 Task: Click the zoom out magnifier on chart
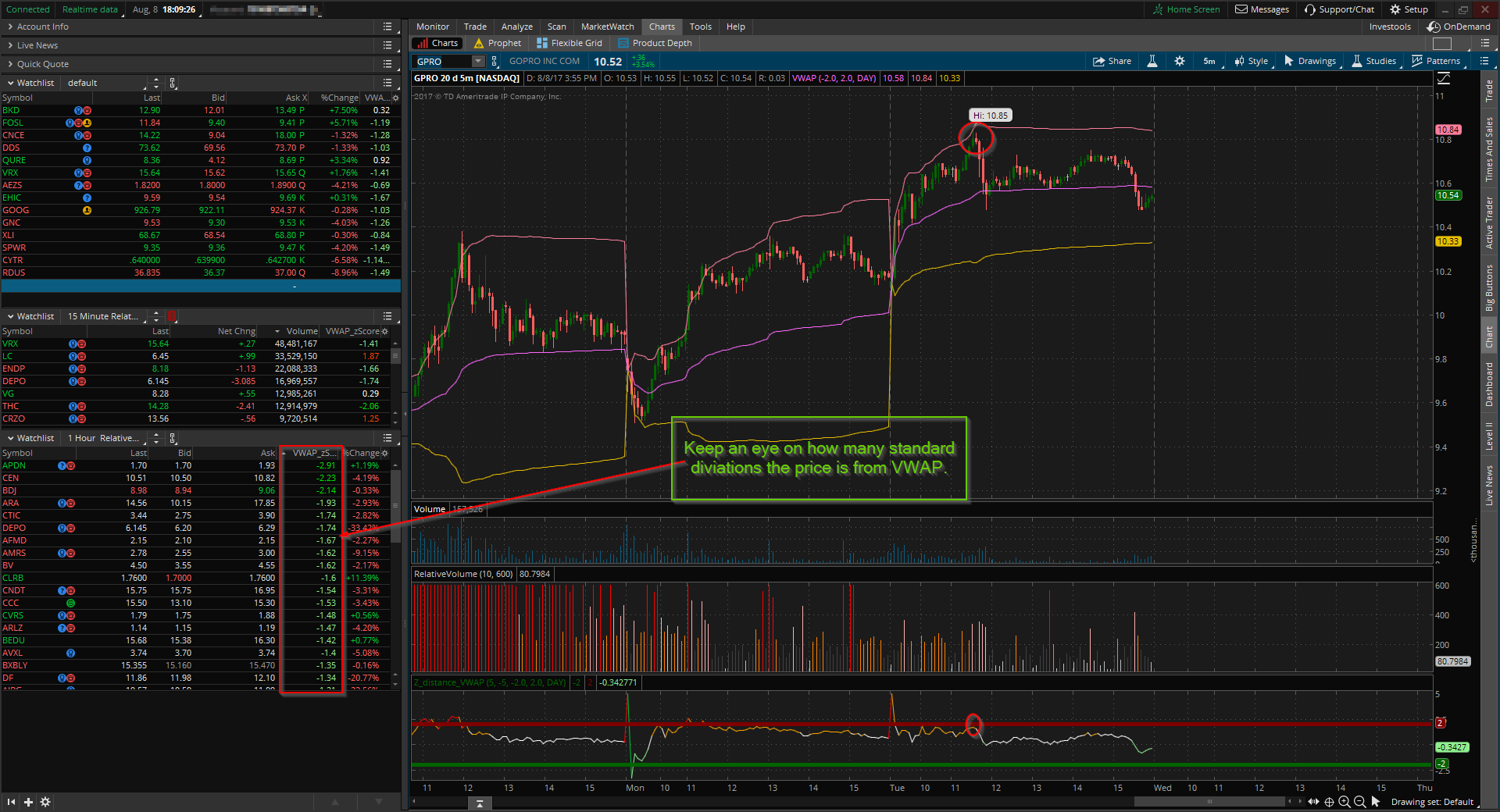pos(1360,802)
